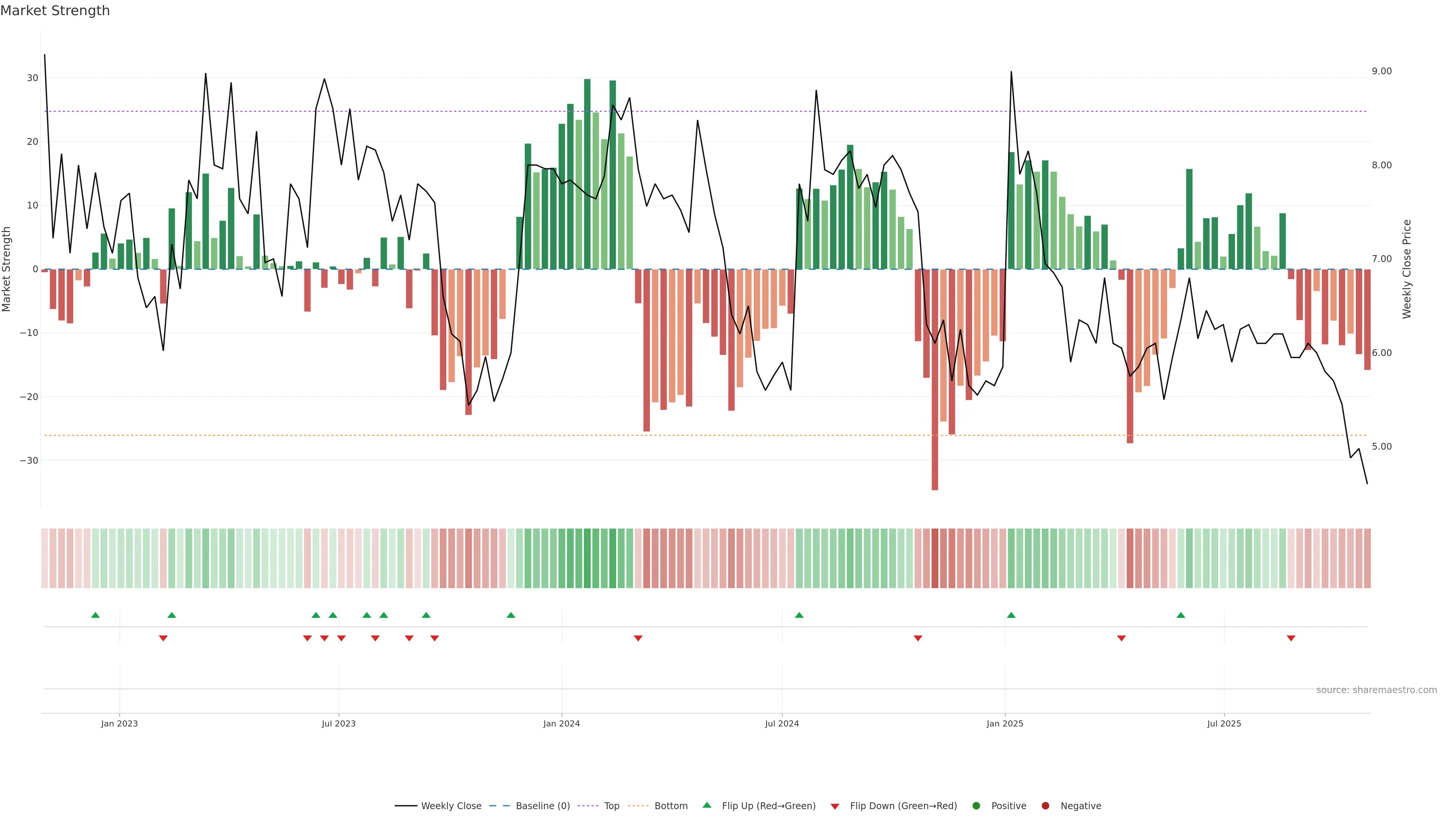Click the Weekly Close Price axis title
1456x819 pixels.
pyautogui.click(x=1407, y=269)
